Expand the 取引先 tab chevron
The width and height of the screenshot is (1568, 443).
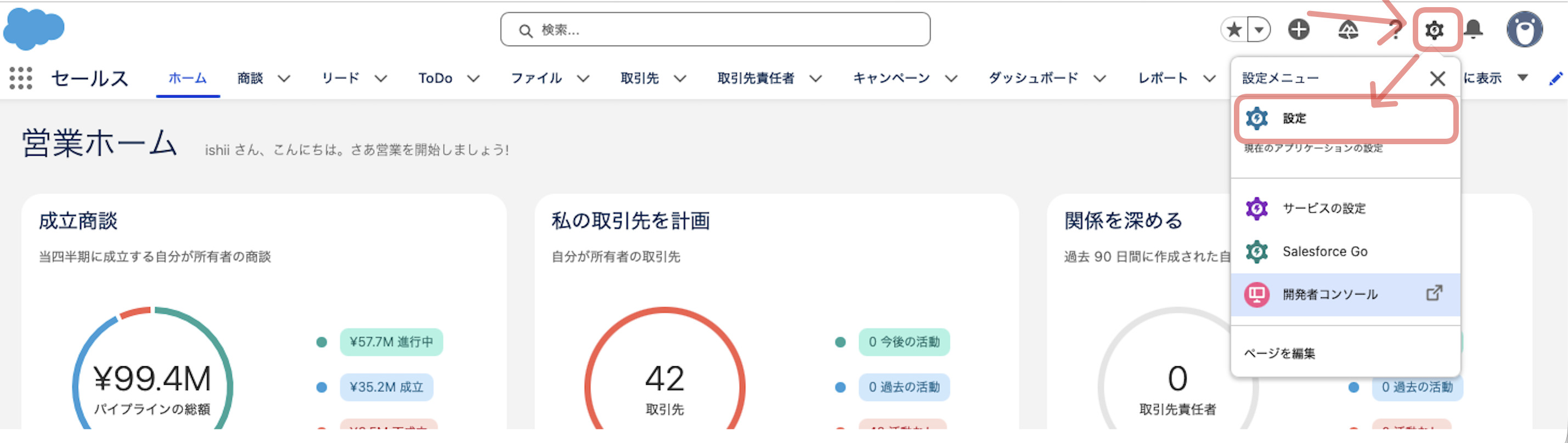point(680,78)
